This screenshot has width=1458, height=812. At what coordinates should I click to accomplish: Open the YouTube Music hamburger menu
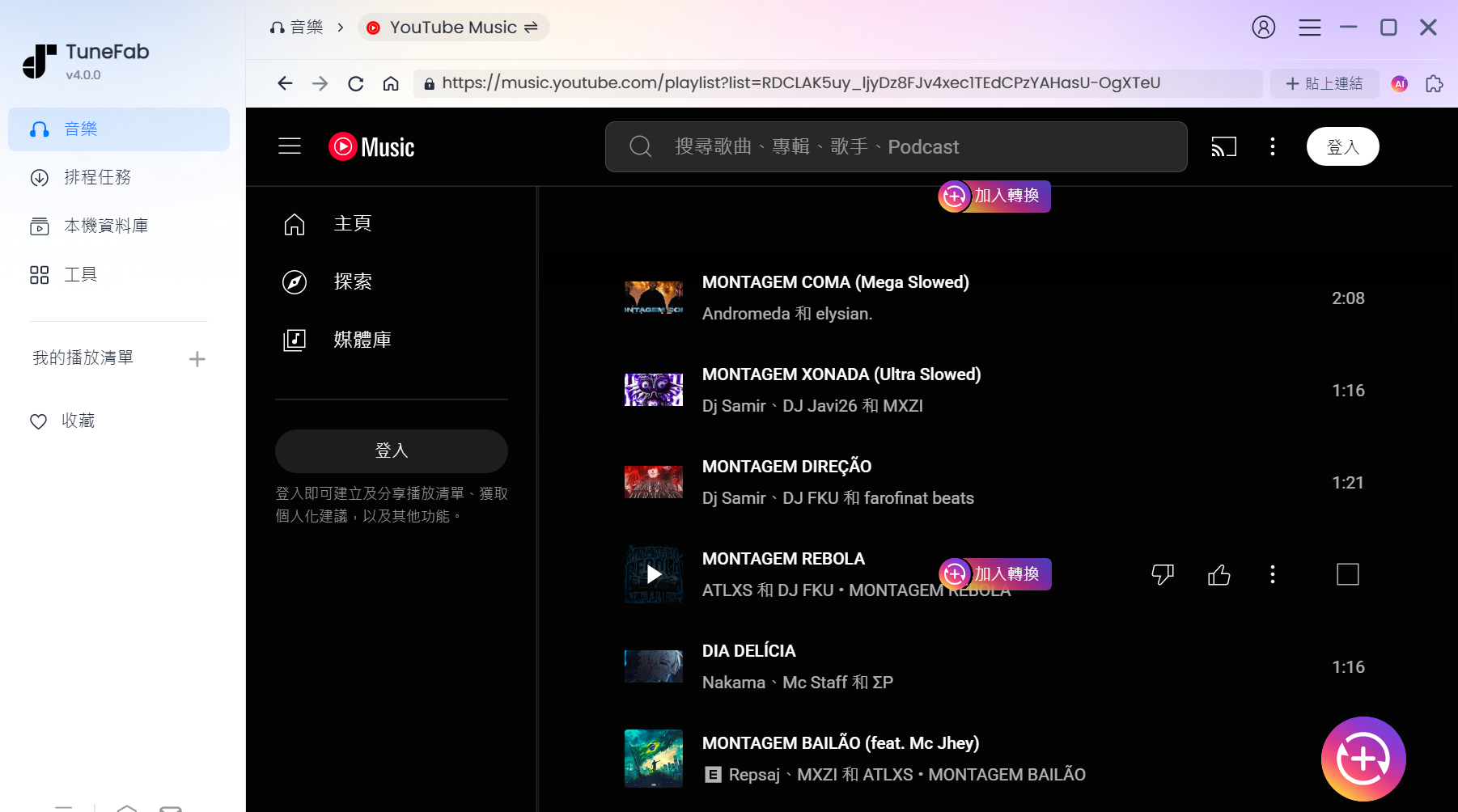[x=289, y=146]
